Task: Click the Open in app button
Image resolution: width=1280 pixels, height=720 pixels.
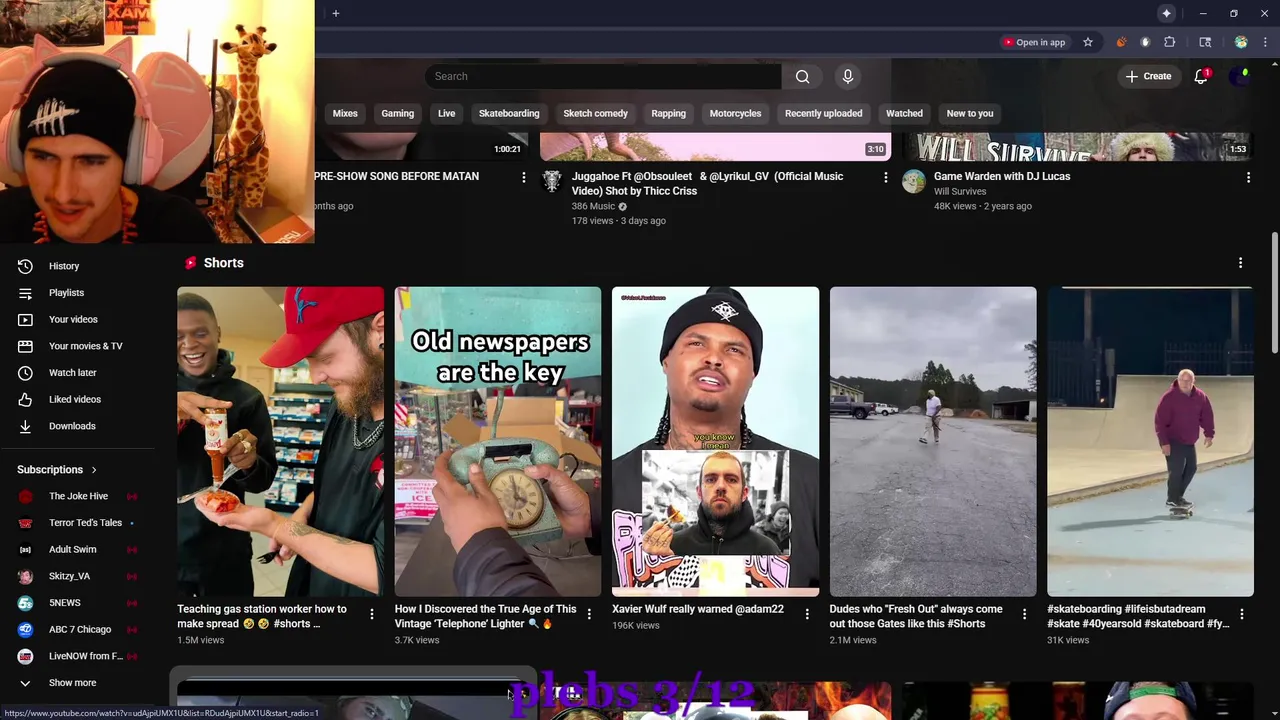Action: point(1034,42)
